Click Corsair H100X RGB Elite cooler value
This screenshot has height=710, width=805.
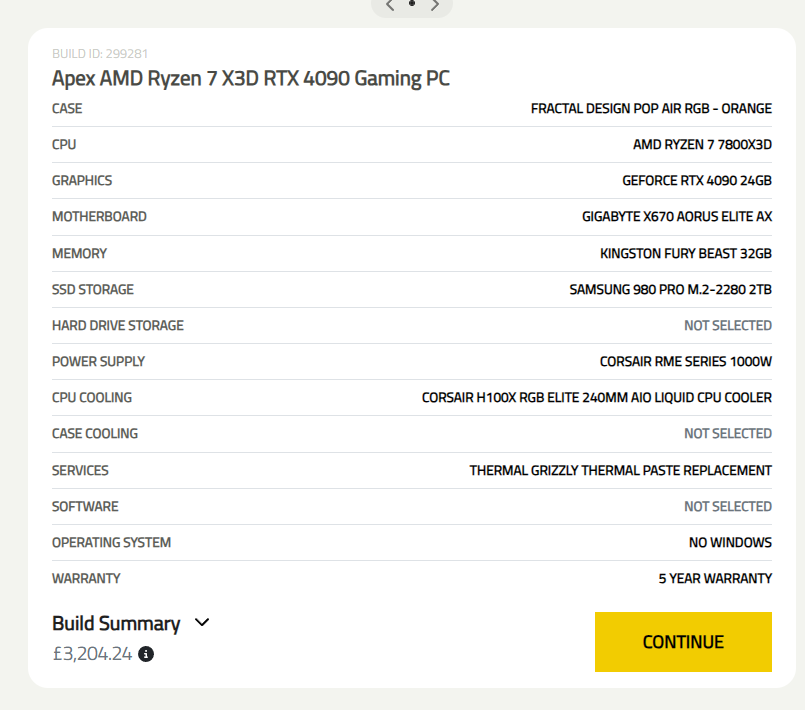tap(597, 397)
